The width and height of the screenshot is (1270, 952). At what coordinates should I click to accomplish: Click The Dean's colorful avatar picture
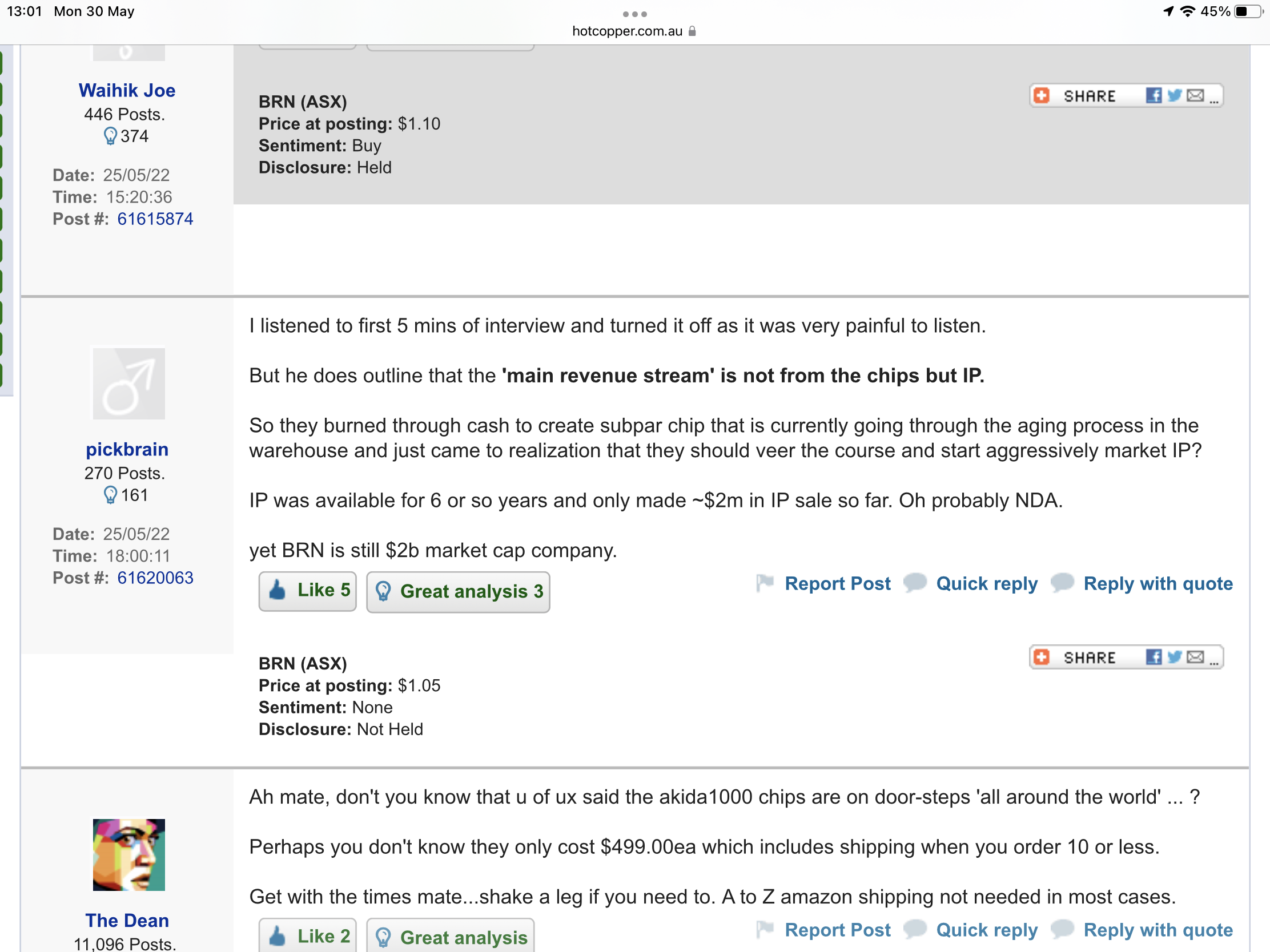click(128, 854)
